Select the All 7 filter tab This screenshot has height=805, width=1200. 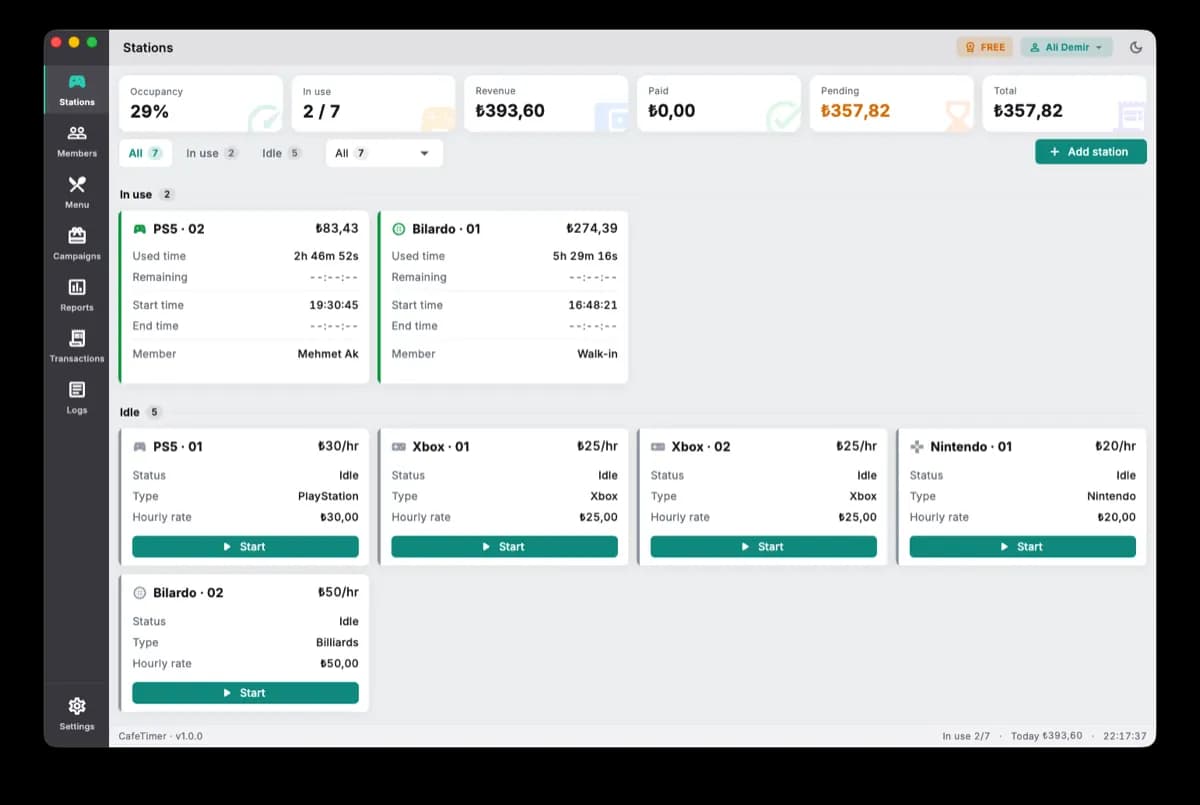click(145, 153)
